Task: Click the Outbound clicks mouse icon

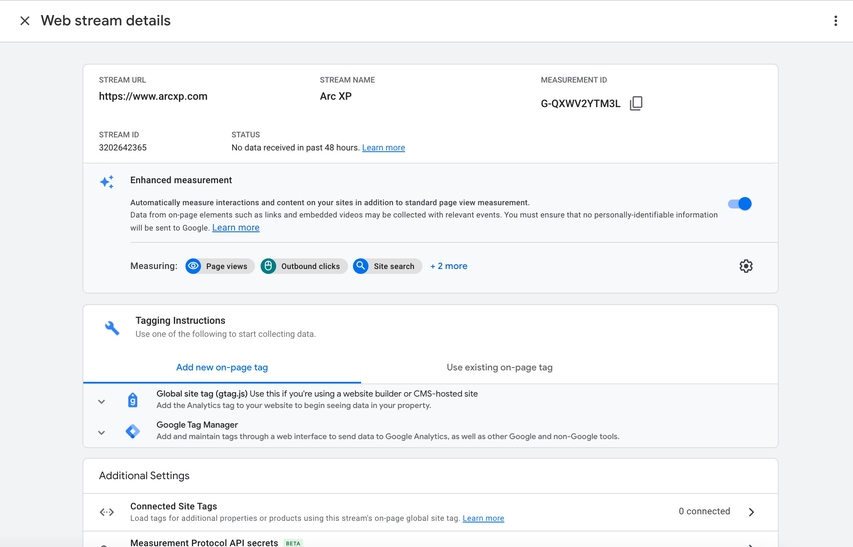Action: click(x=268, y=266)
